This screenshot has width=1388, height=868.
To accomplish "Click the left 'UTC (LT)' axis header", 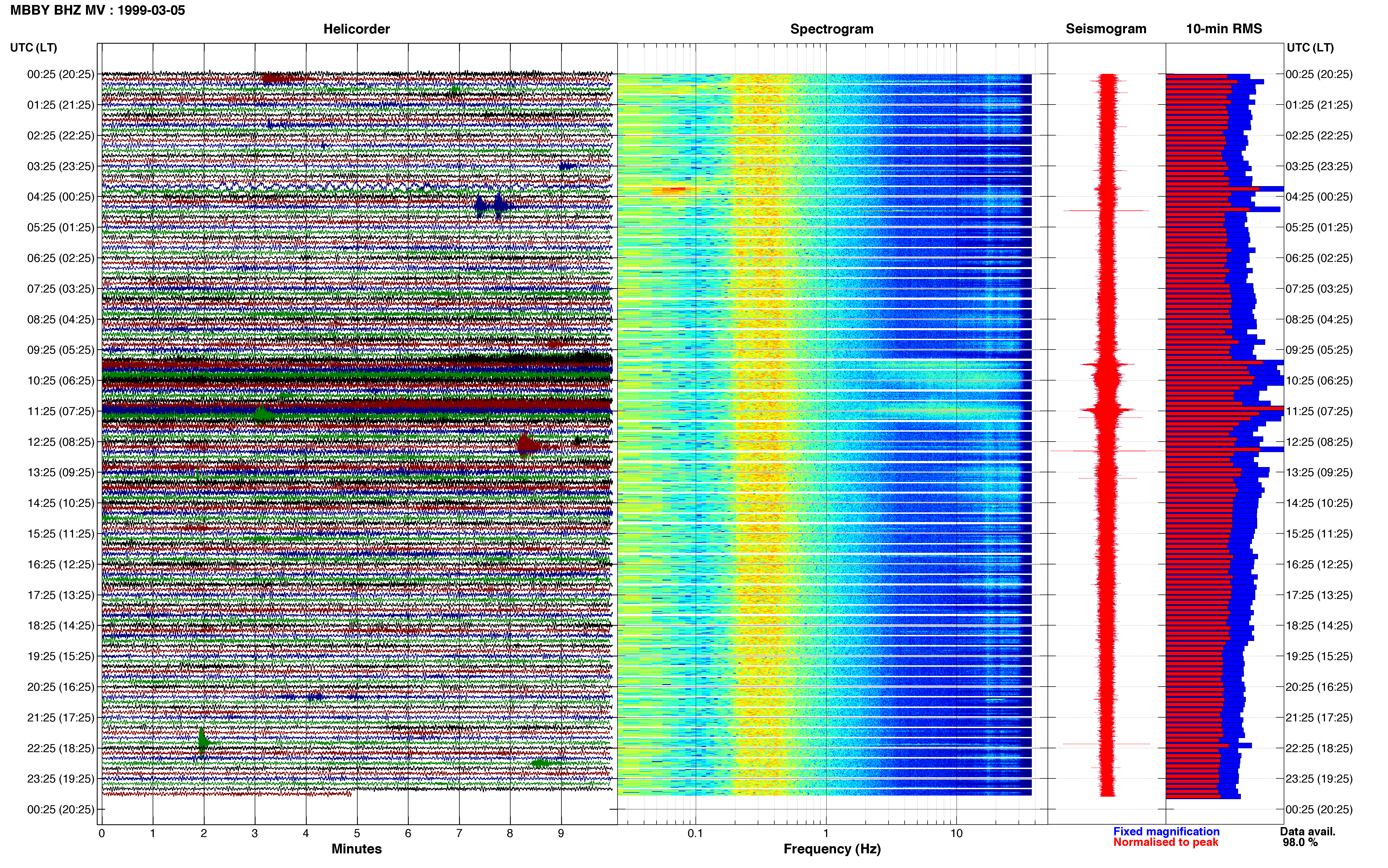I will click(34, 48).
